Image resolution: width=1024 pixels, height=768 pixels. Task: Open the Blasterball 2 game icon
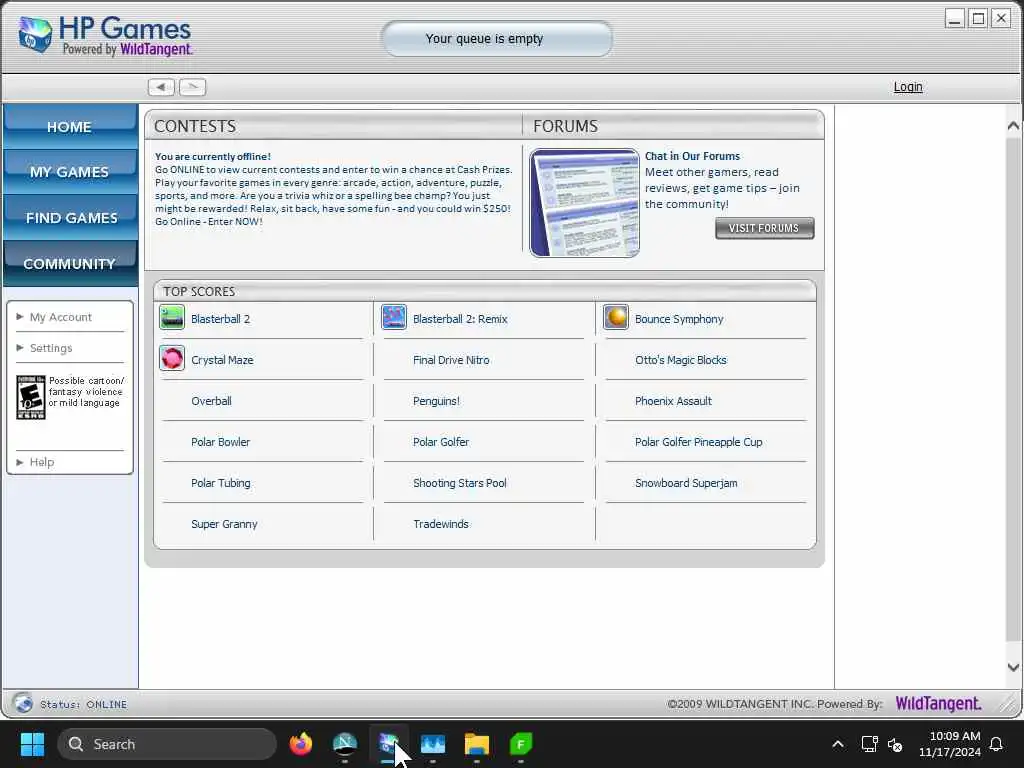(172, 318)
